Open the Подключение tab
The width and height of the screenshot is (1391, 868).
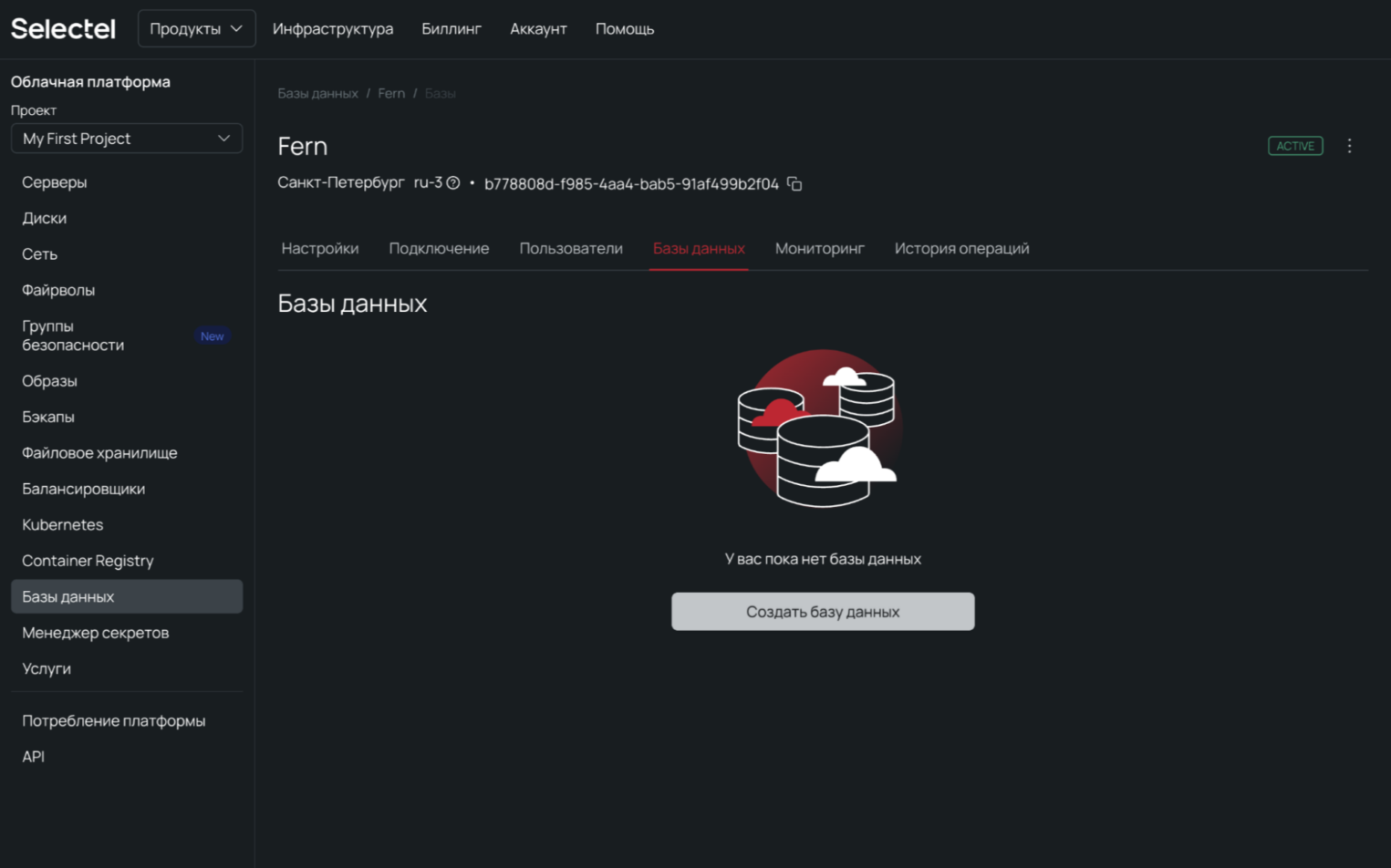439,249
